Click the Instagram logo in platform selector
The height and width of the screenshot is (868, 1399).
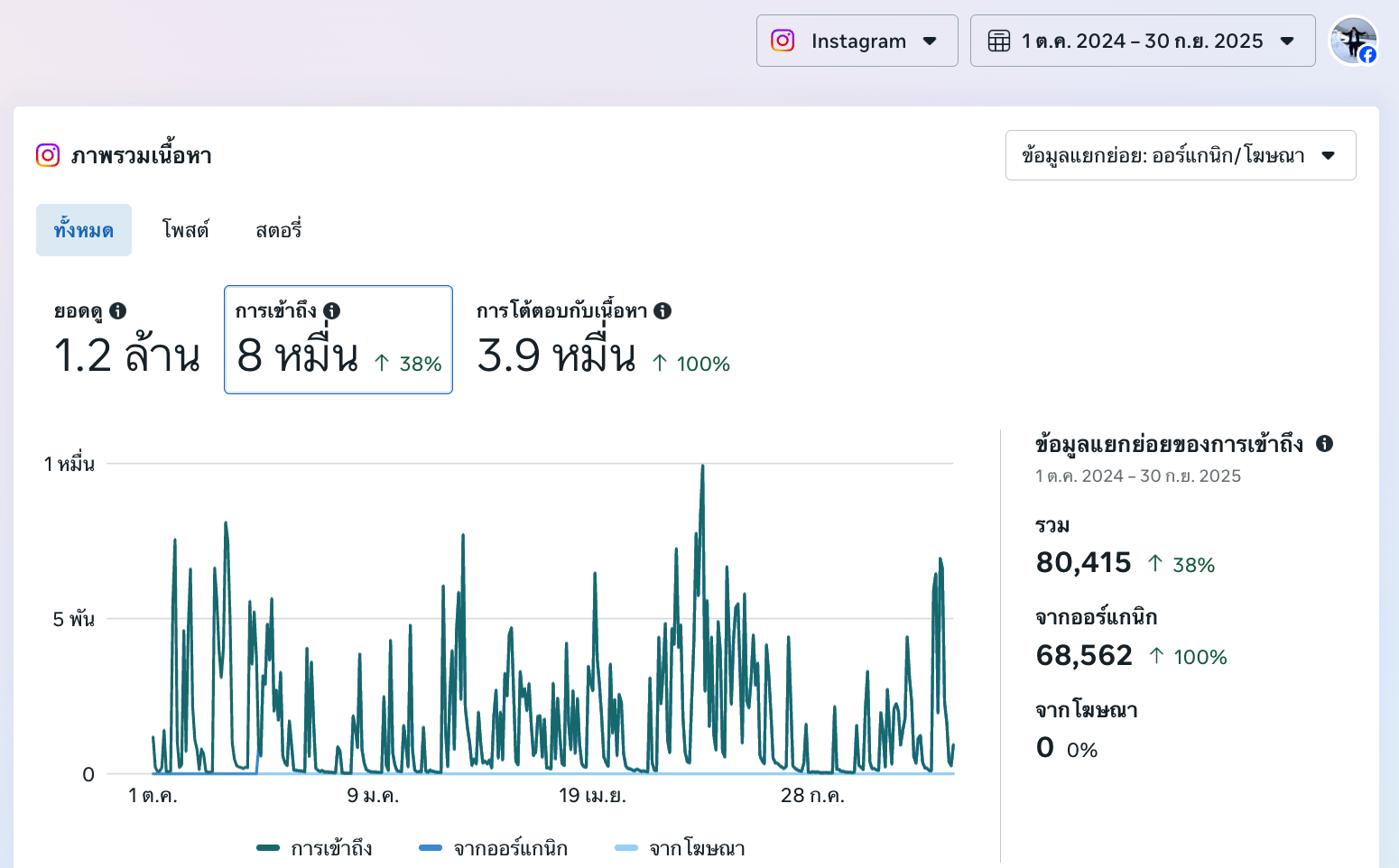pyautogui.click(x=783, y=42)
